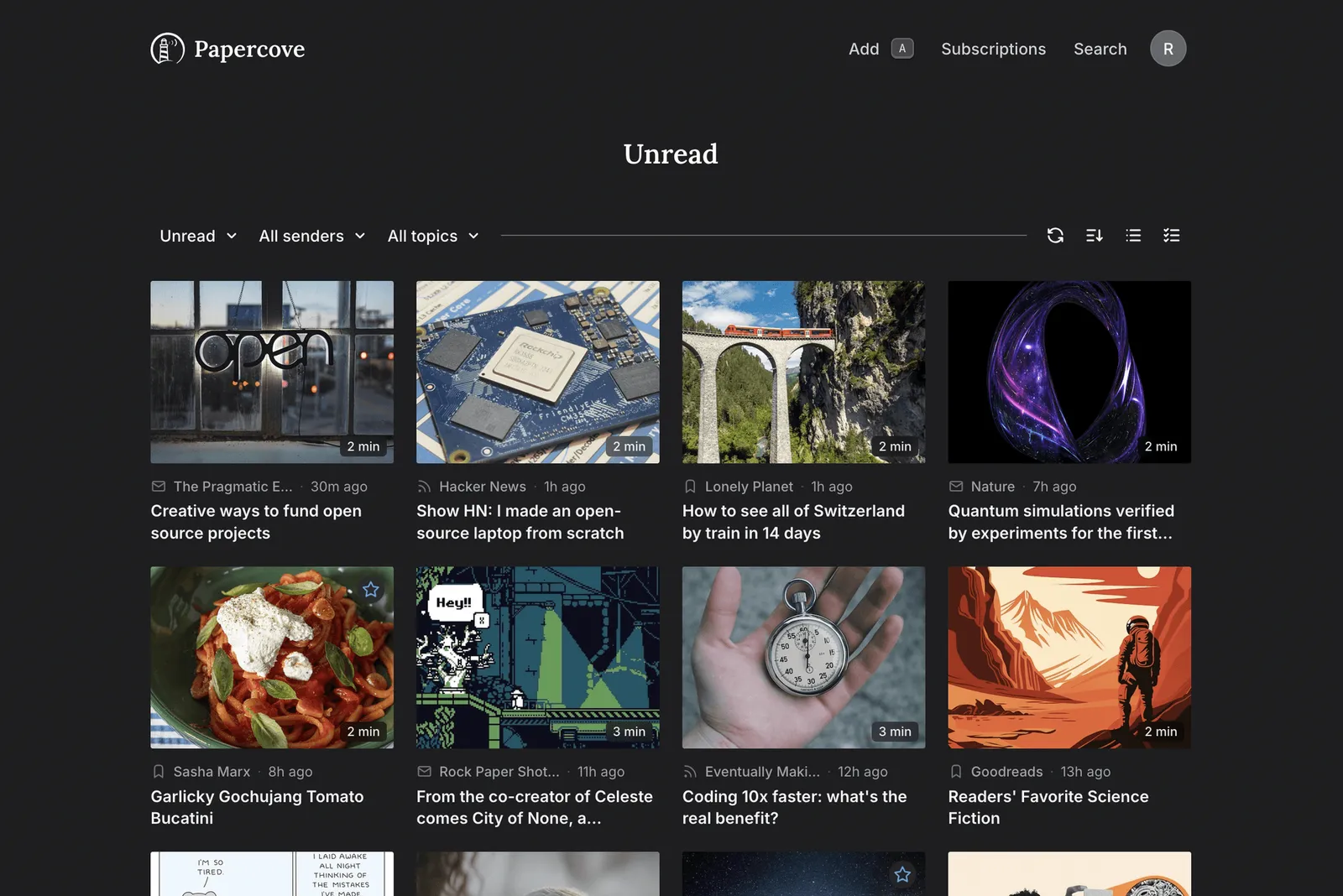Click the '3 min' badge on the pixel-art card
Image resolution: width=1343 pixels, height=896 pixels.
tap(630, 732)
